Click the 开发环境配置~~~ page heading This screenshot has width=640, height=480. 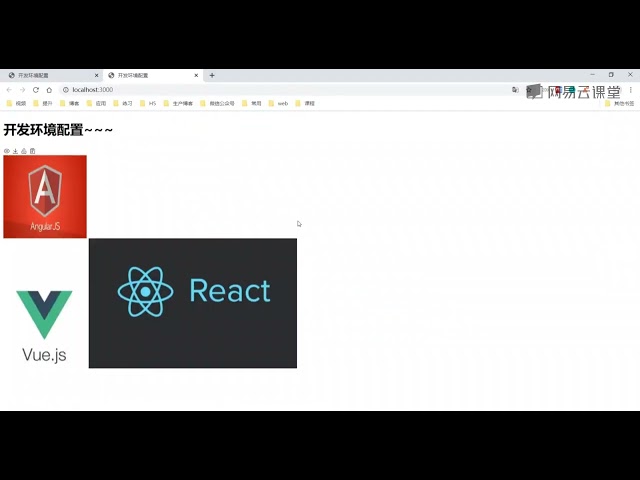coord(58,130)
